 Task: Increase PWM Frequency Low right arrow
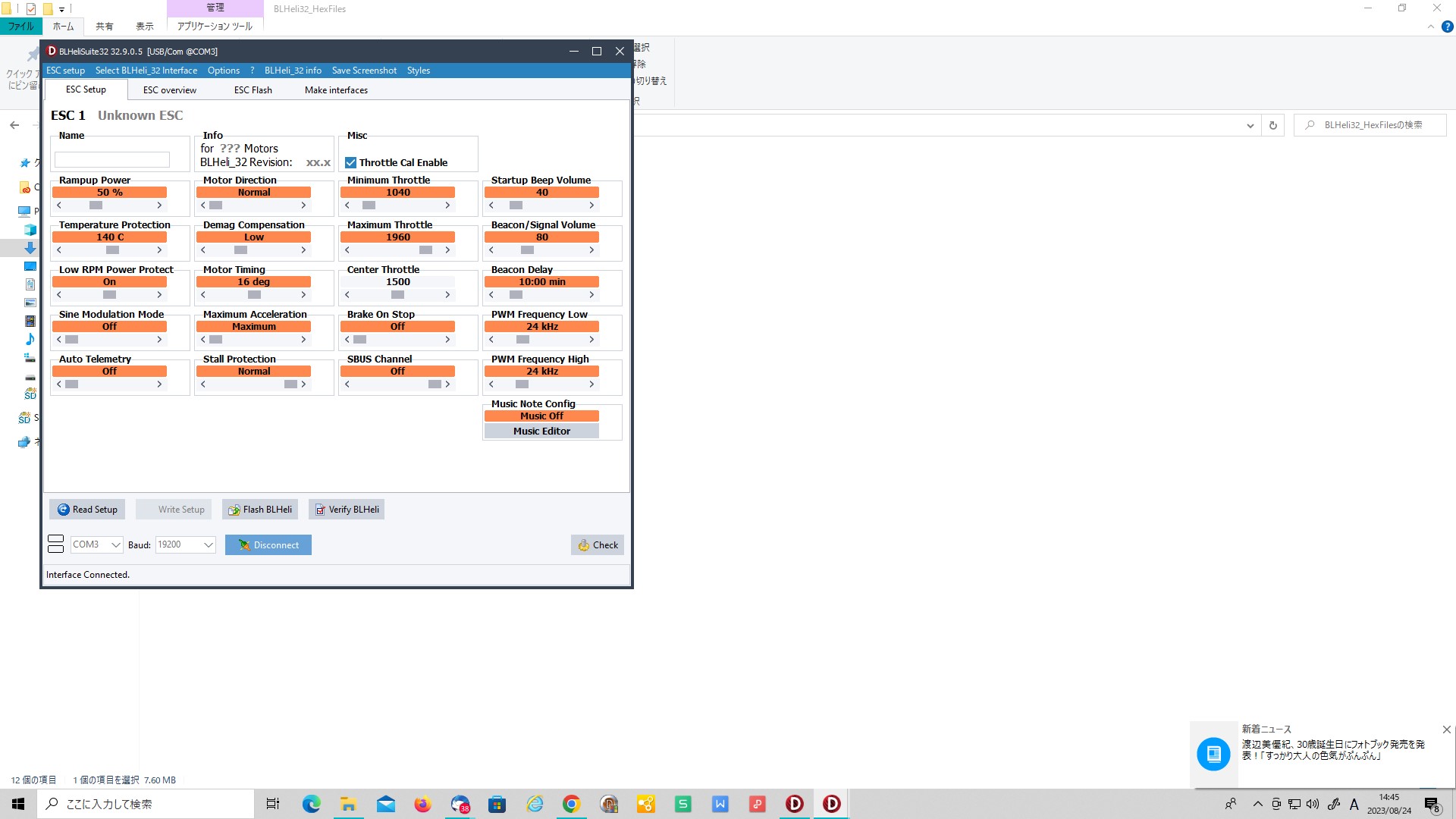591,340
